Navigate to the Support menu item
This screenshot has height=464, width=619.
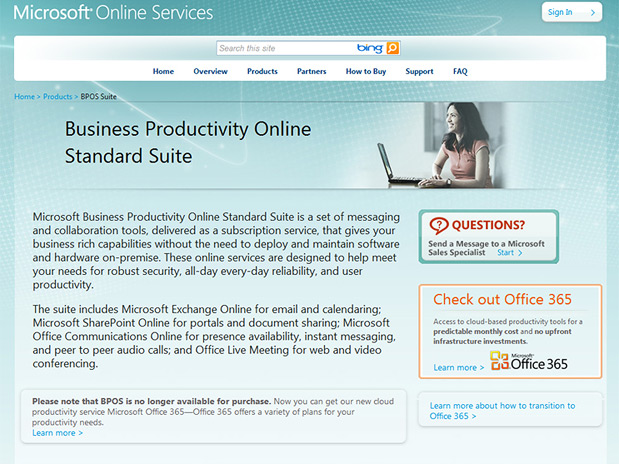[419, 72]
